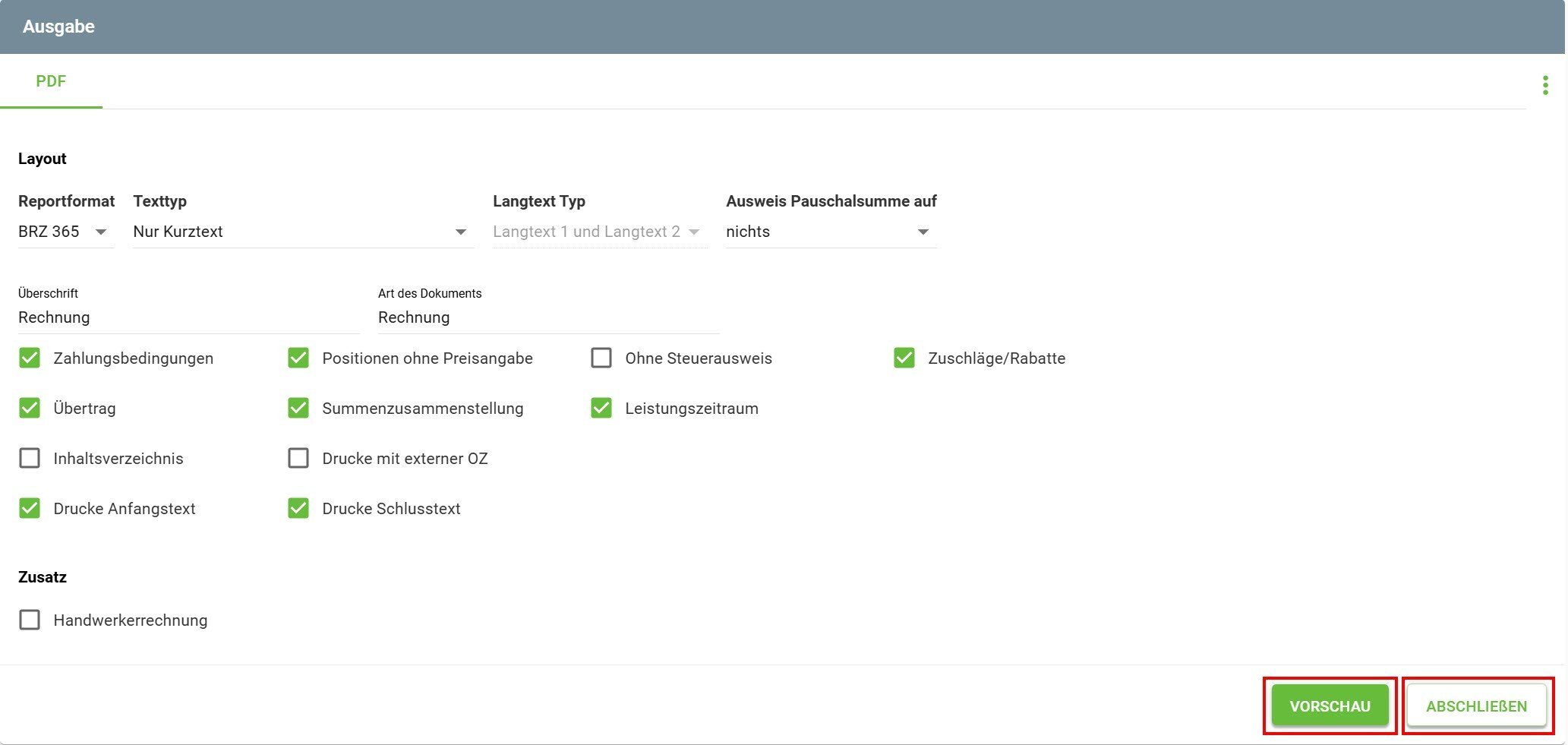Check Drucke mit externer OZ

click(298, 459)
